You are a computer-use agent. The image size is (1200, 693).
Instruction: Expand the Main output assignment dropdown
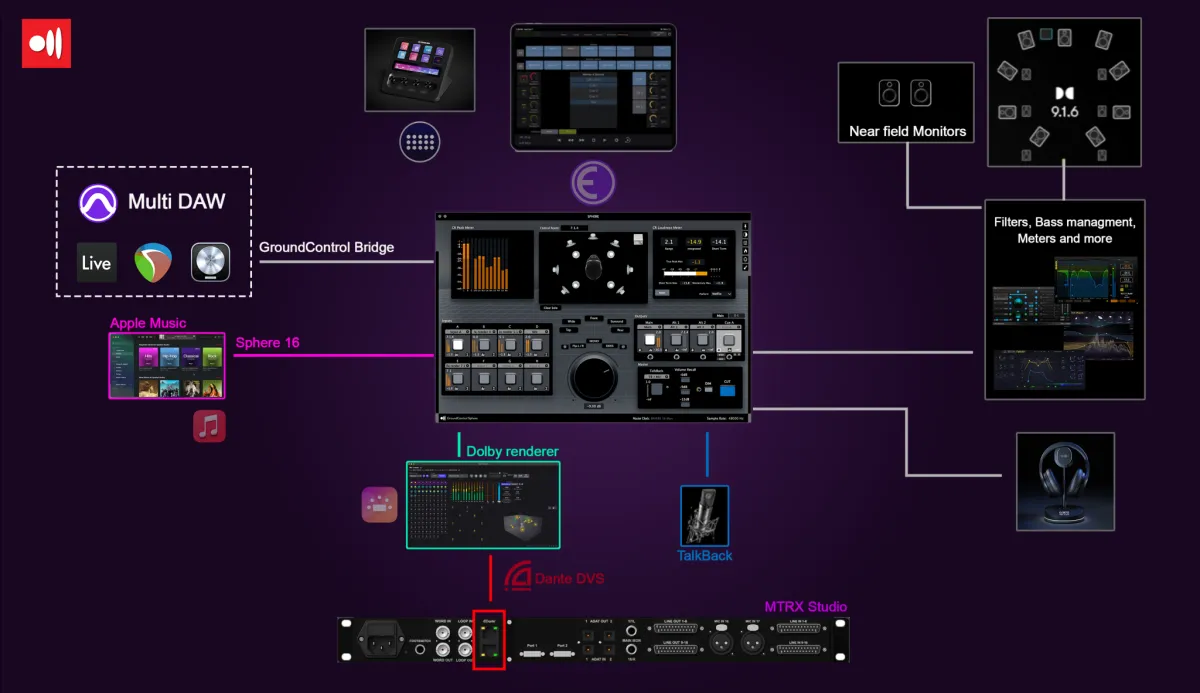[651, 328]
